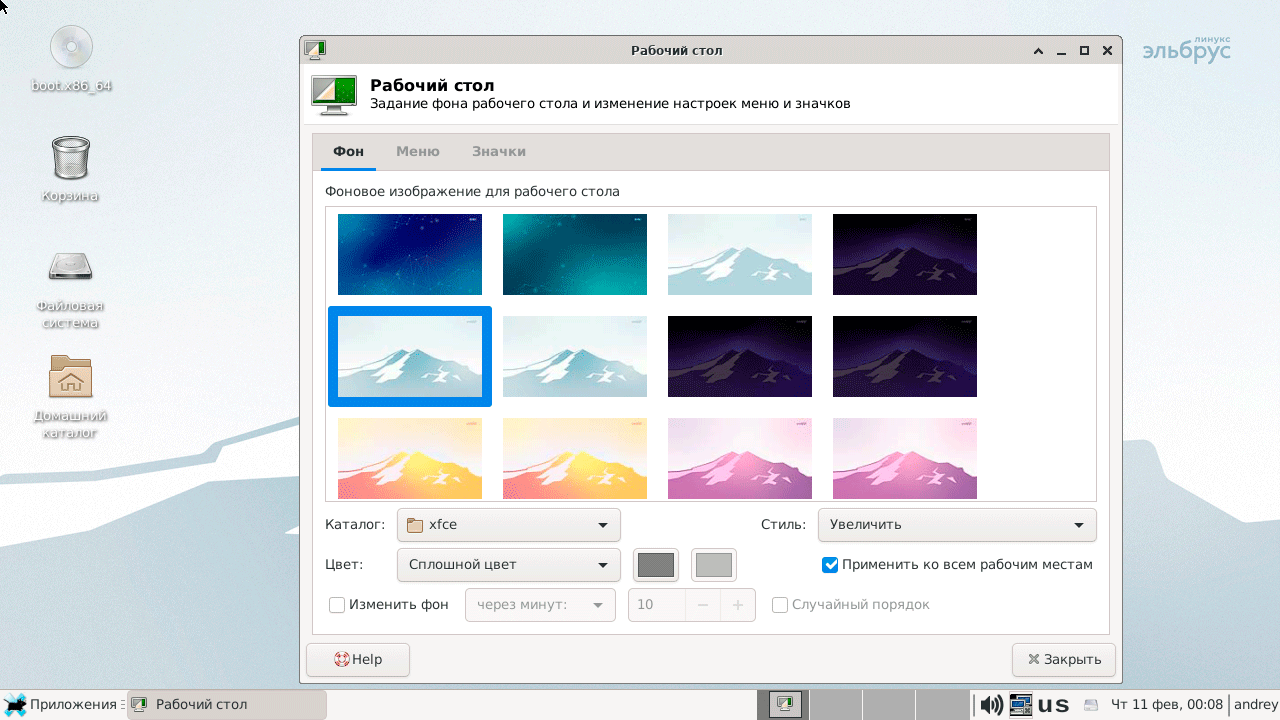Select the yellow-orange mountain wallpaper thumbnail
Screen dimensions: 1280x720
tap(410, 458)
